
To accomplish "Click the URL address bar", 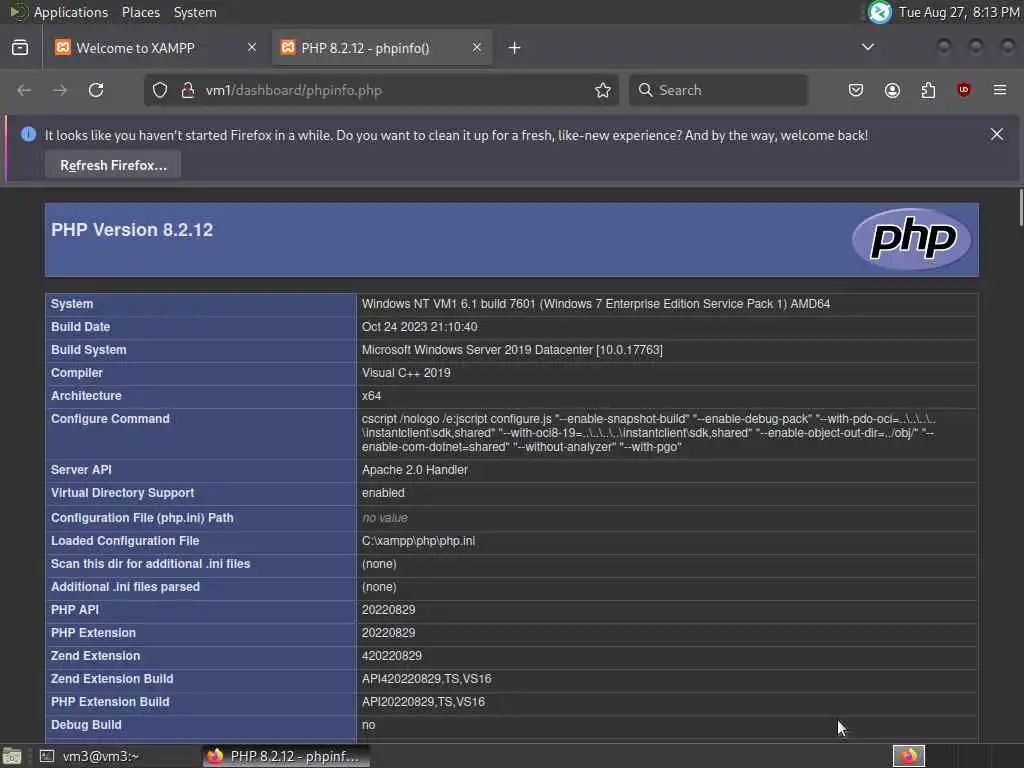I will pyautogui.click(x=381, y=90).
